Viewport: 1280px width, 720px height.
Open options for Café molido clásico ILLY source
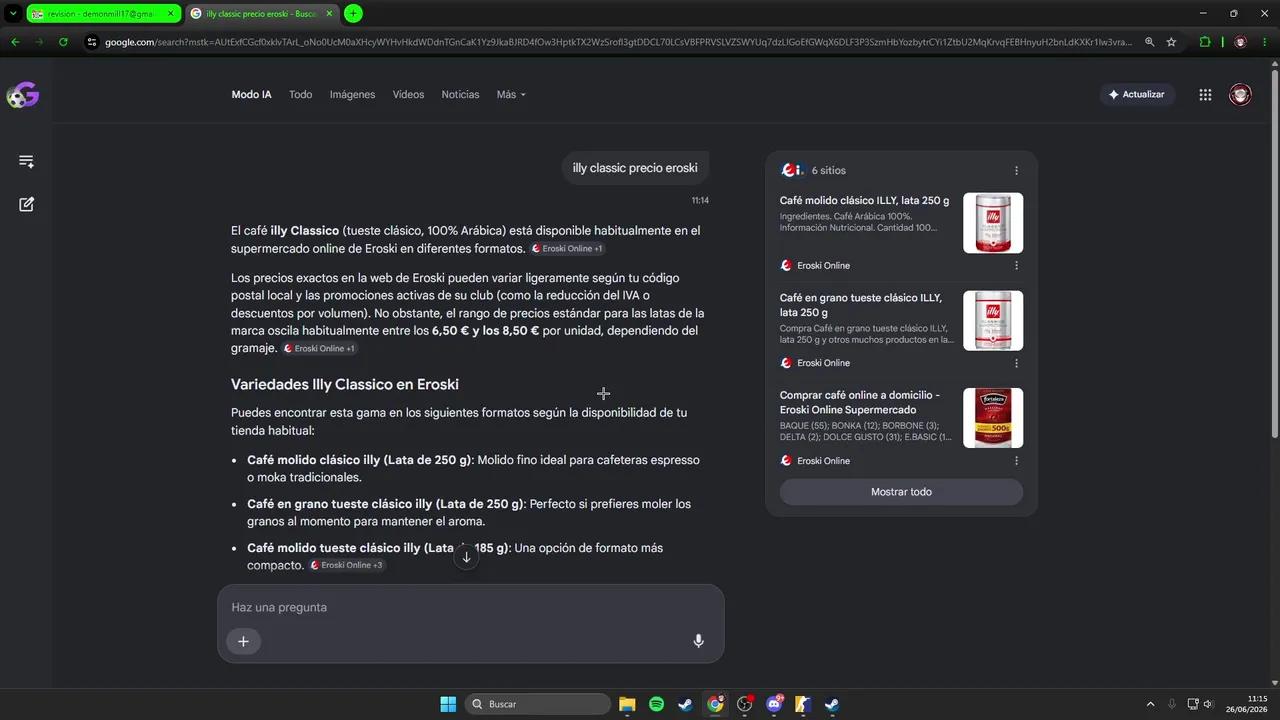pos(1016,266)
